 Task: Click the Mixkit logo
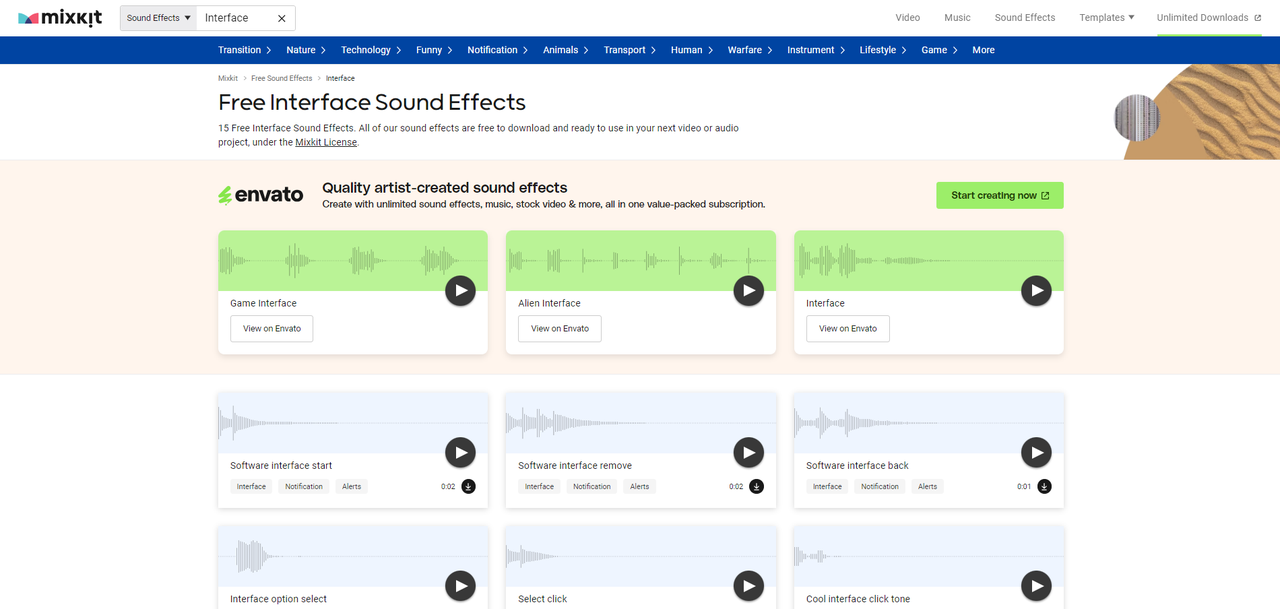coord(60,18)
